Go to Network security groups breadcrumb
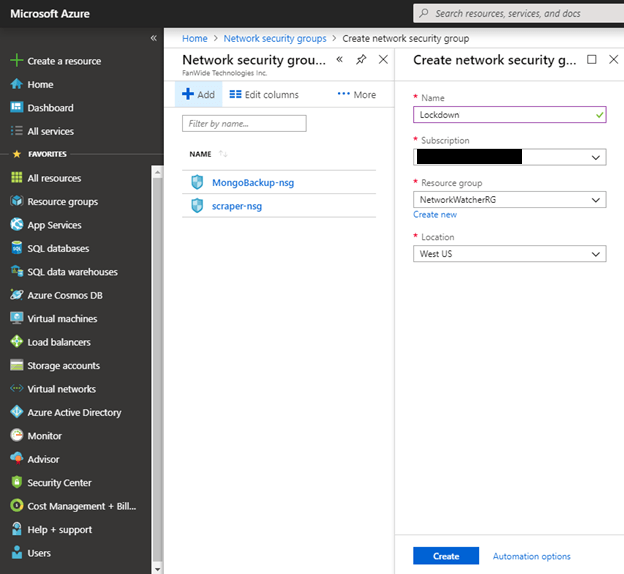This screenshot has height=574, width=624. [x=275, y=39]
